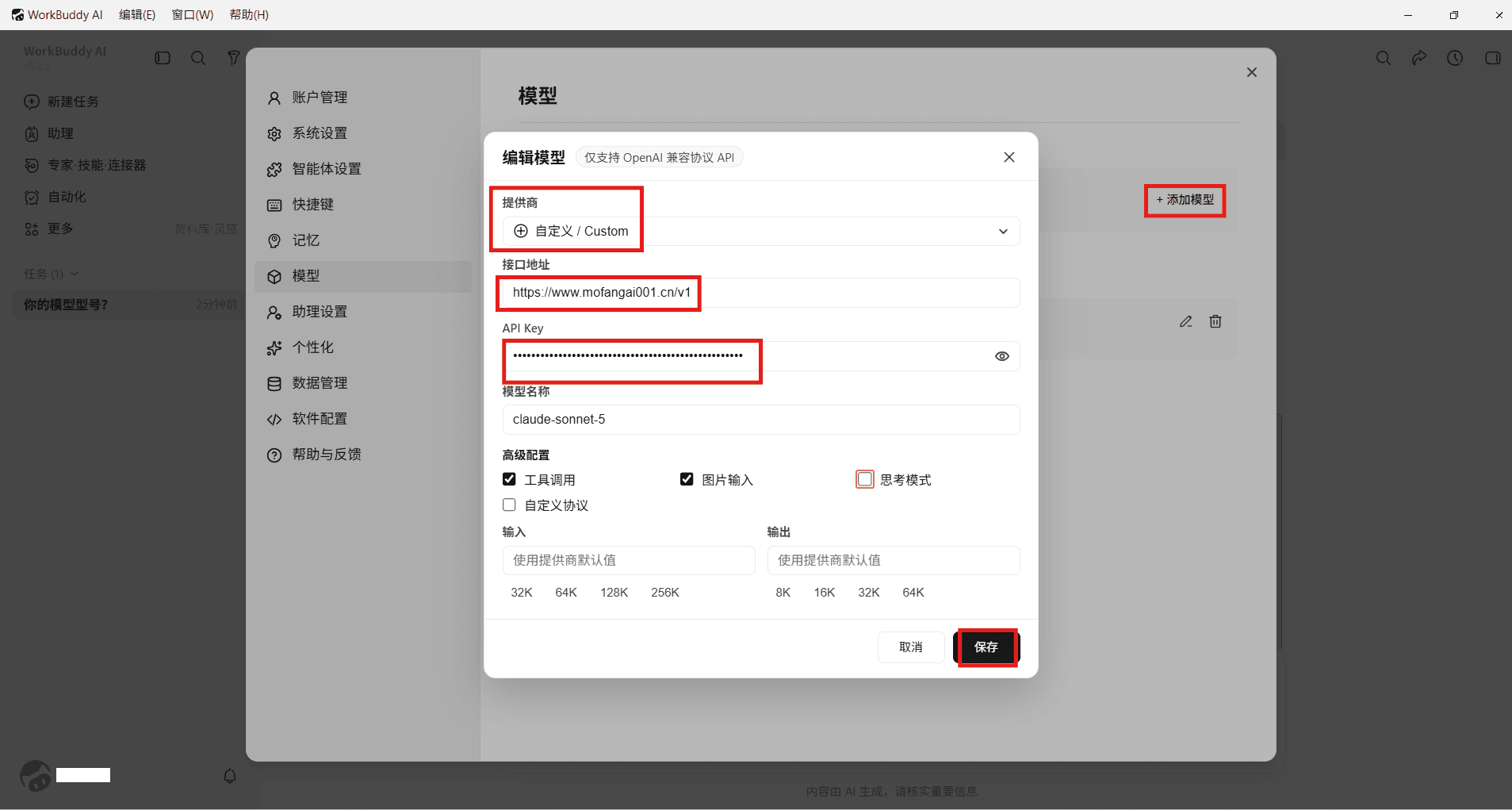Select 64K input preset
Viewport: 1512px width, 810px height.
coord(566,593)
